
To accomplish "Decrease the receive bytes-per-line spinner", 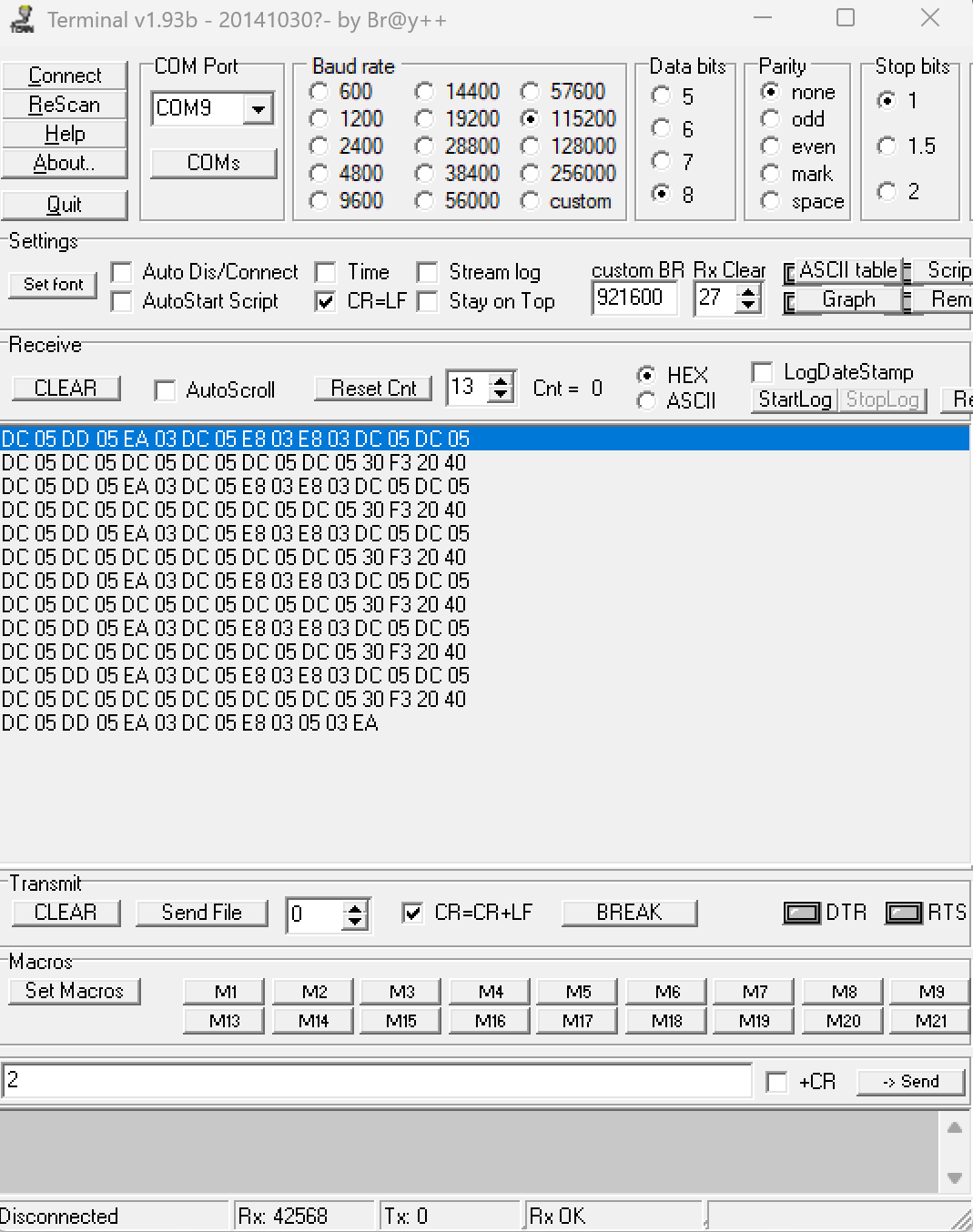I will (501, 395).
